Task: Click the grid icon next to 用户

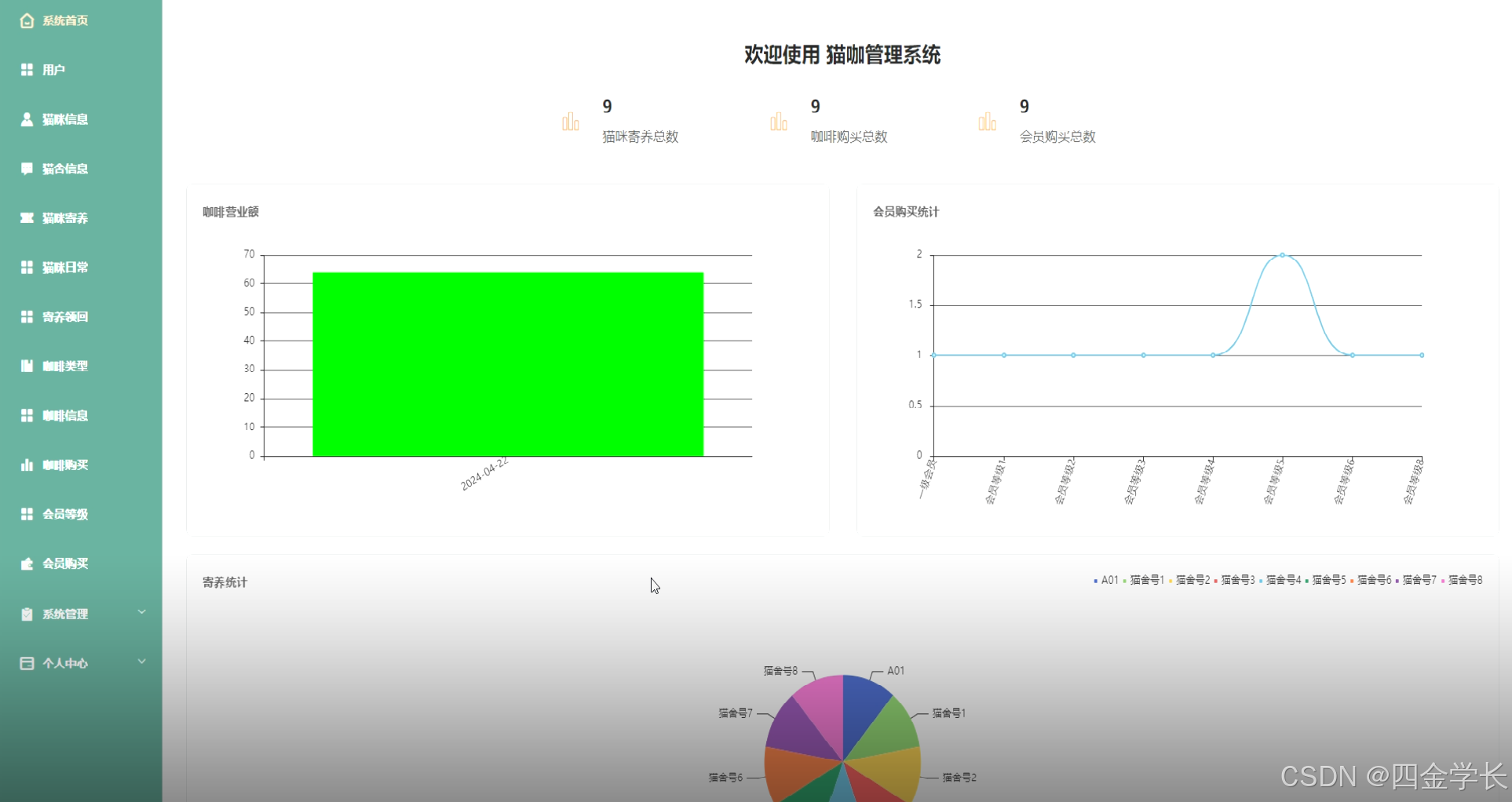Action: pyautogui.click(x=27, y=70)
